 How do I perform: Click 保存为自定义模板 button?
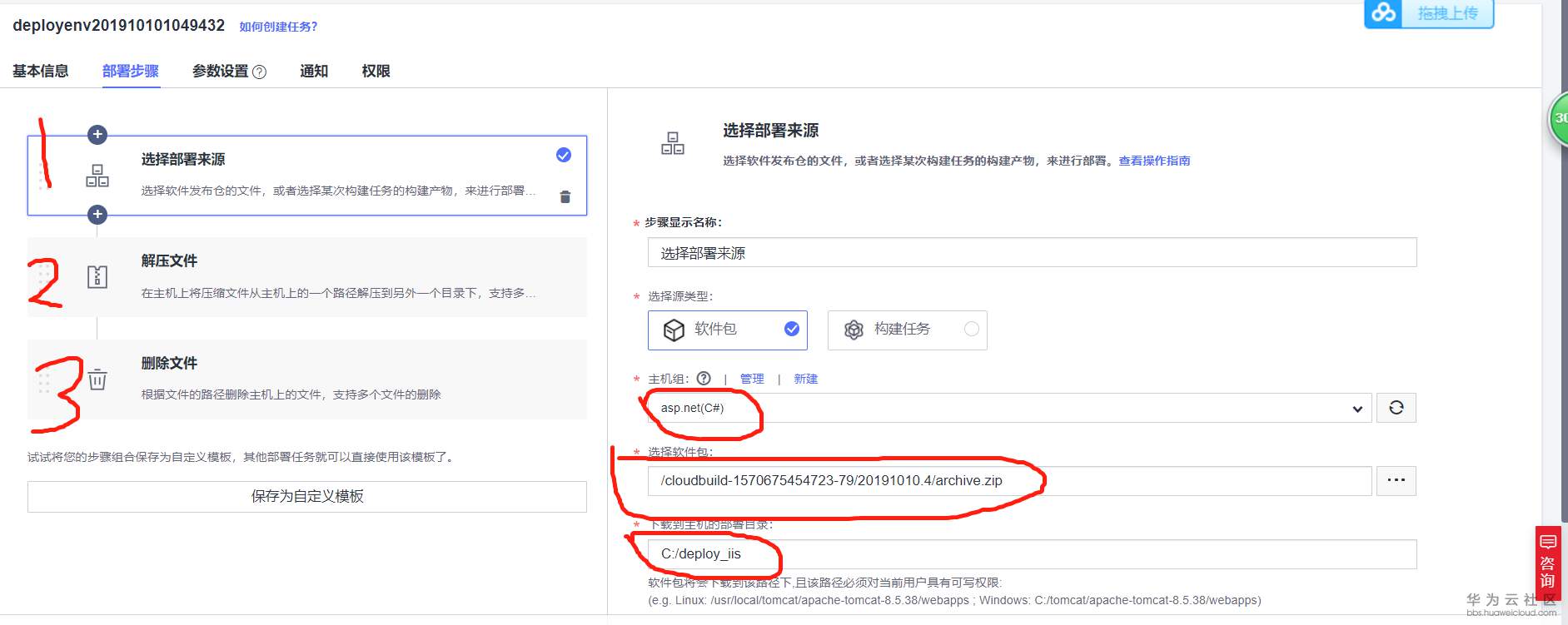pos(307,497)
